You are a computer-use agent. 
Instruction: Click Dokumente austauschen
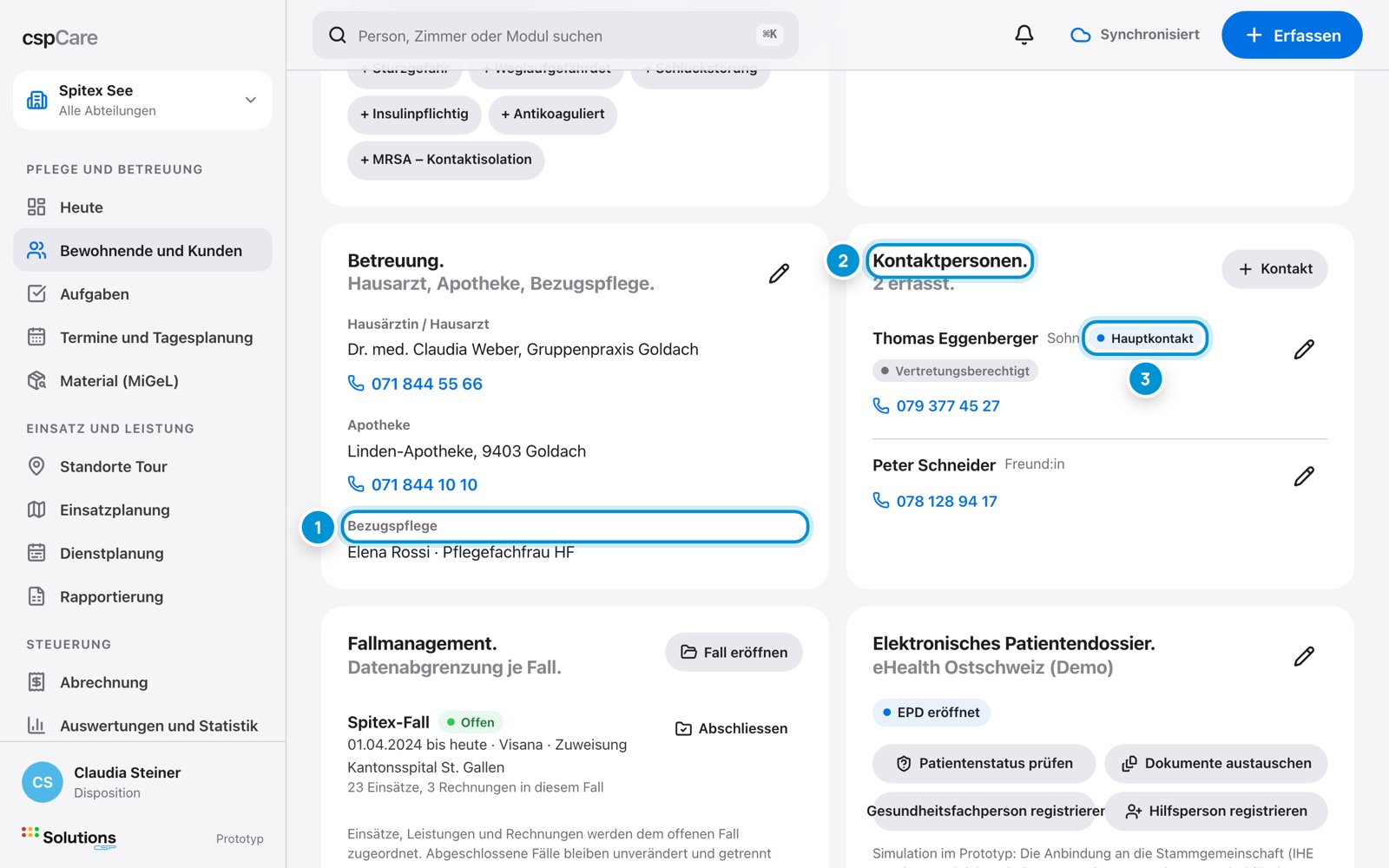click(1215, 764)
